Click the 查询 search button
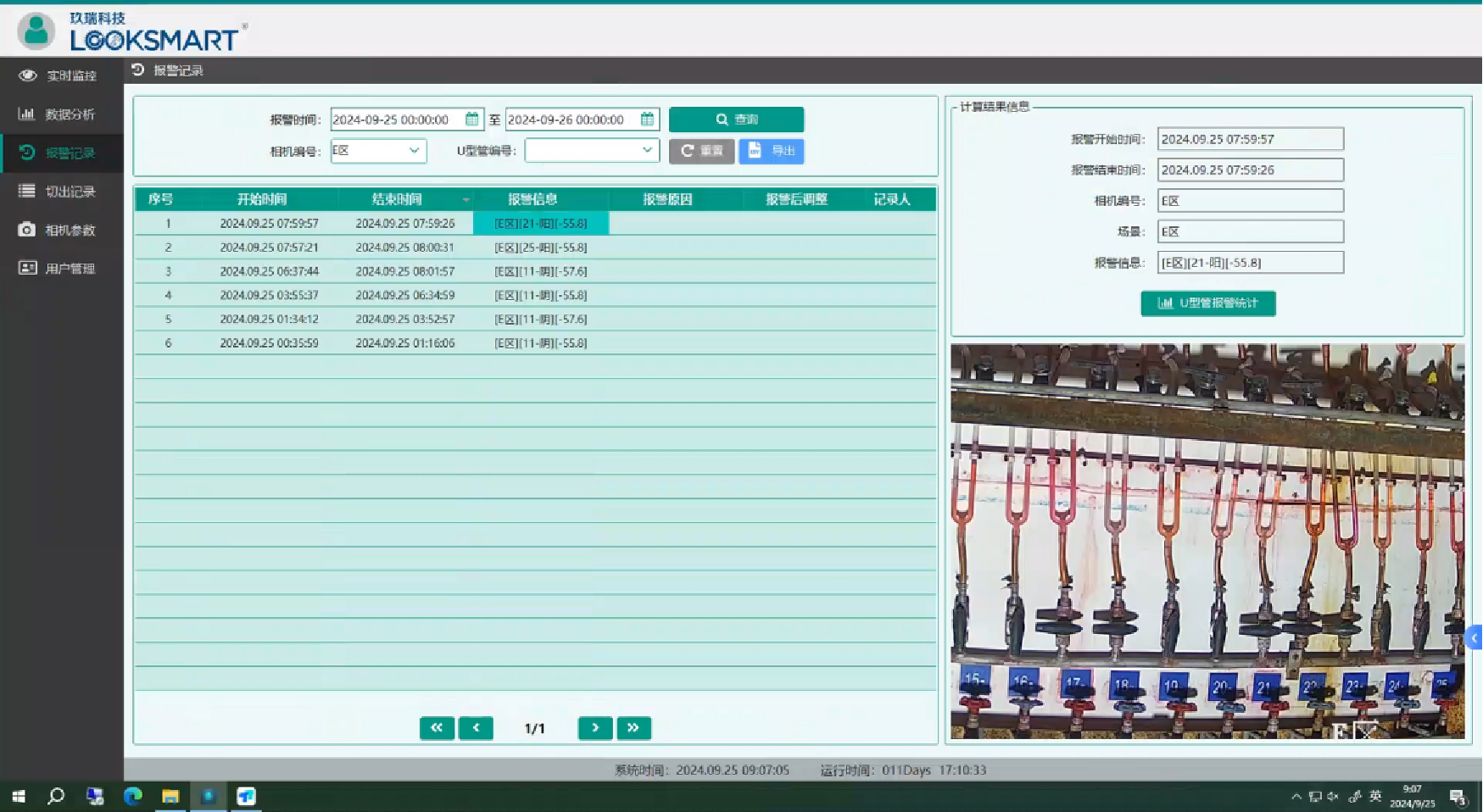Screen dimensions: 1483x812 point(736,120)
